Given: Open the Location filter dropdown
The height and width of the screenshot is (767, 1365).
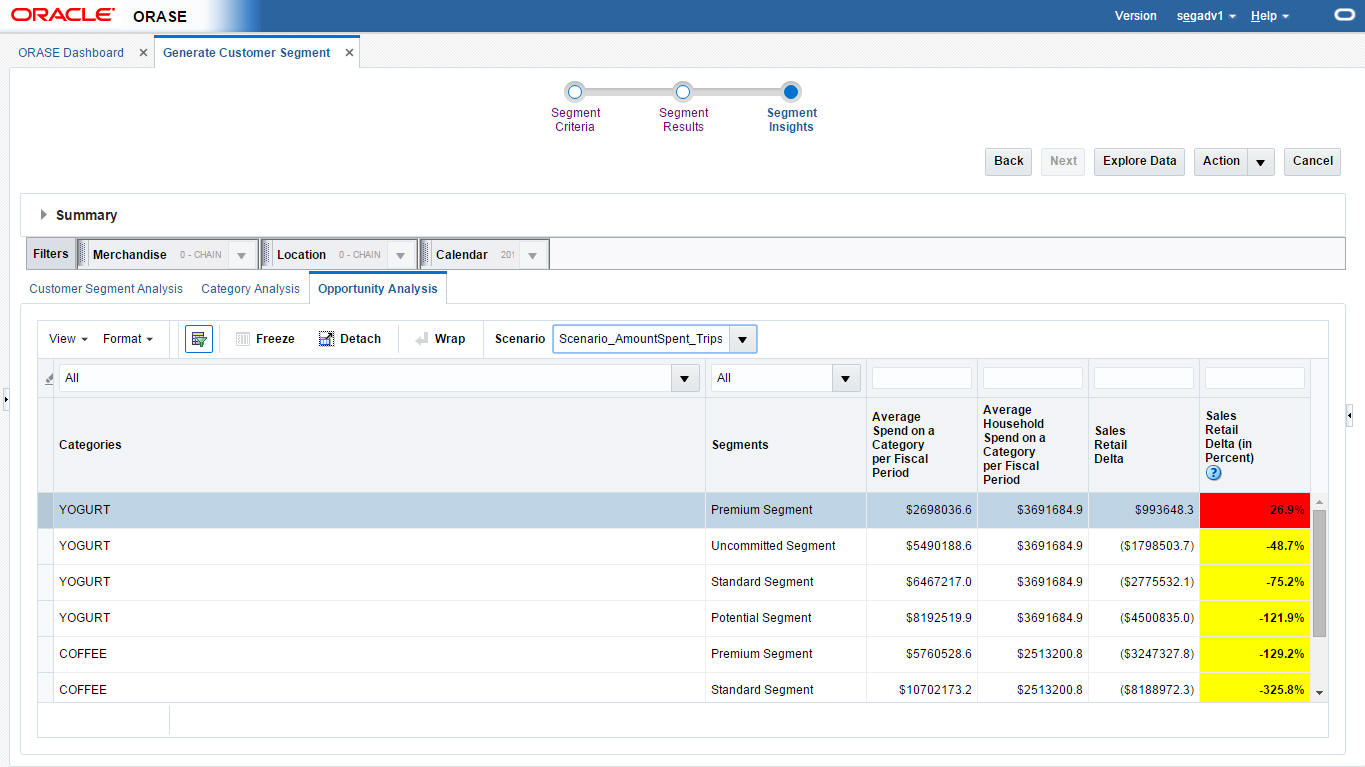Looking at the screenshot, I should [x=400, y=255].
